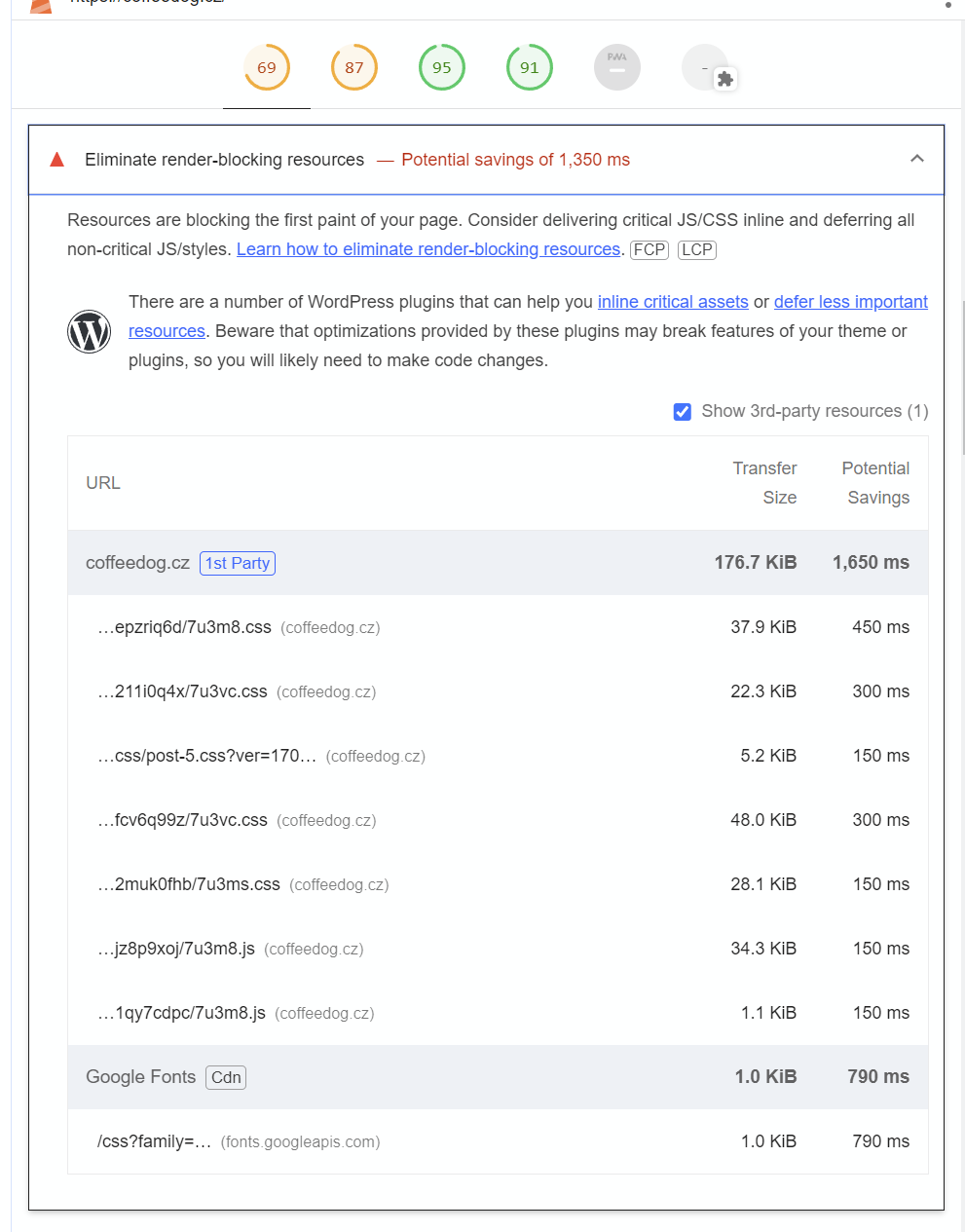Click the LCP metric tag

pyautogui.click(x=697, y=249)
